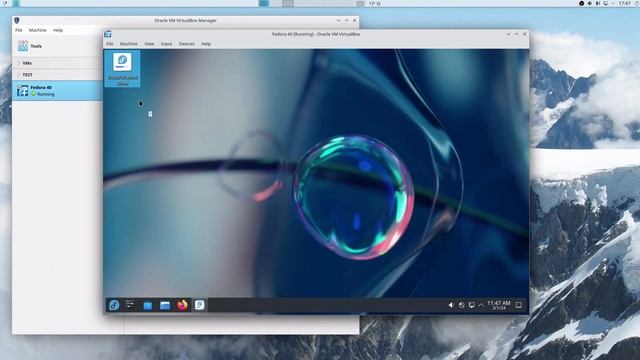Click the host panel rightmost power icon
640x360 pixels.
[x=637, y=3]
